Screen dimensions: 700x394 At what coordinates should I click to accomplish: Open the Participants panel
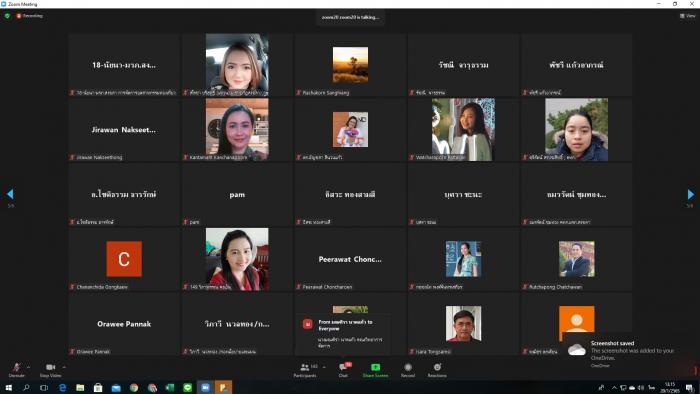coord(305,370)
